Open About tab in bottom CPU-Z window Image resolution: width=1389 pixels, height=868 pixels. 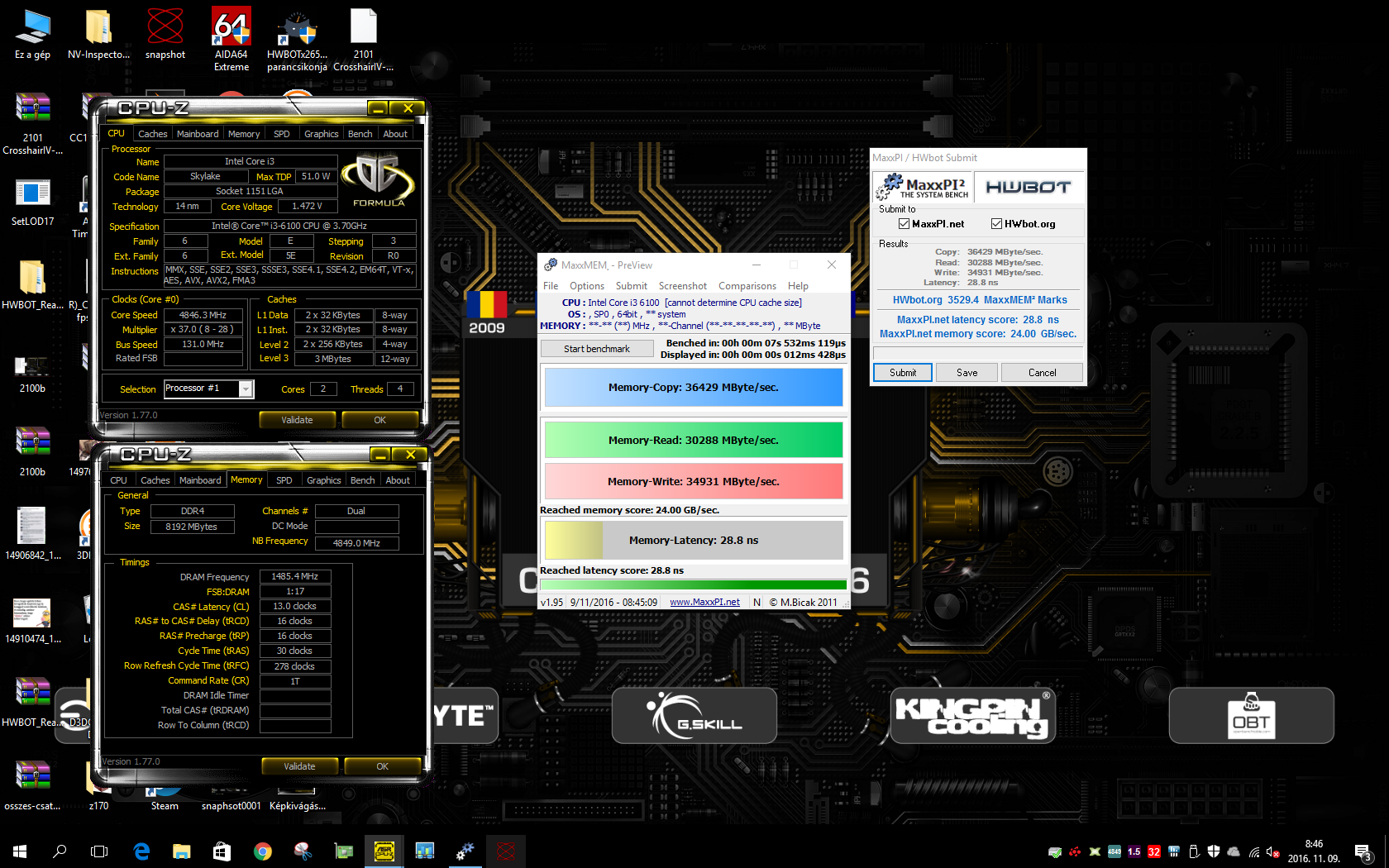point(398,480)
